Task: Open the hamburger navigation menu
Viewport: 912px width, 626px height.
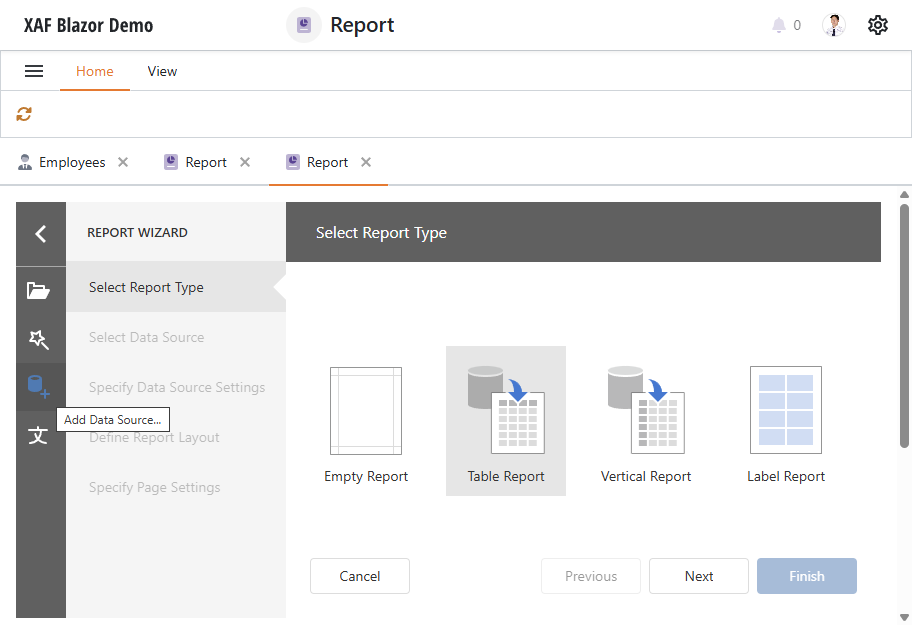Action: pos(34,71)
